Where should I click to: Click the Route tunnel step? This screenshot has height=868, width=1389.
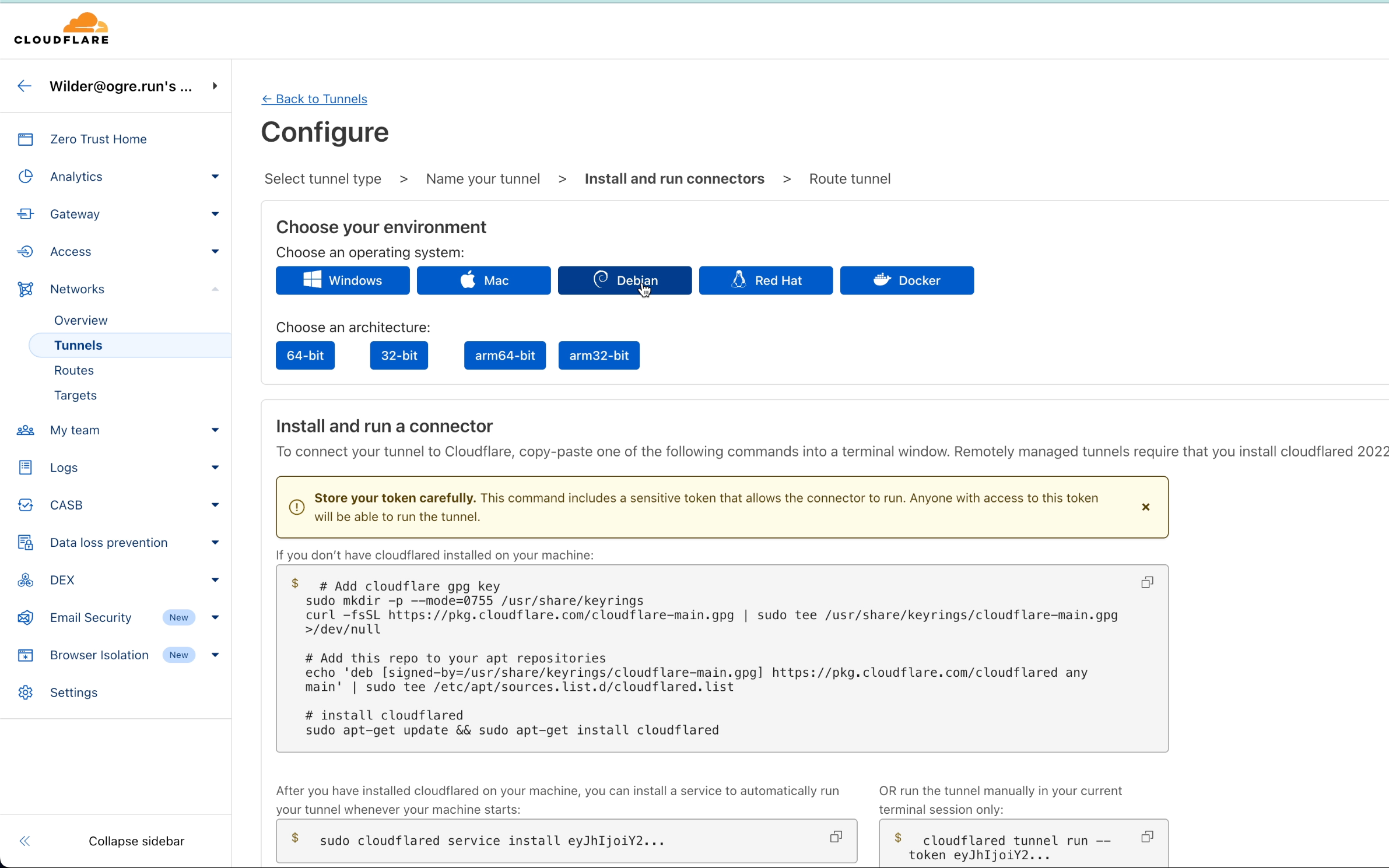tap(850, 179)
